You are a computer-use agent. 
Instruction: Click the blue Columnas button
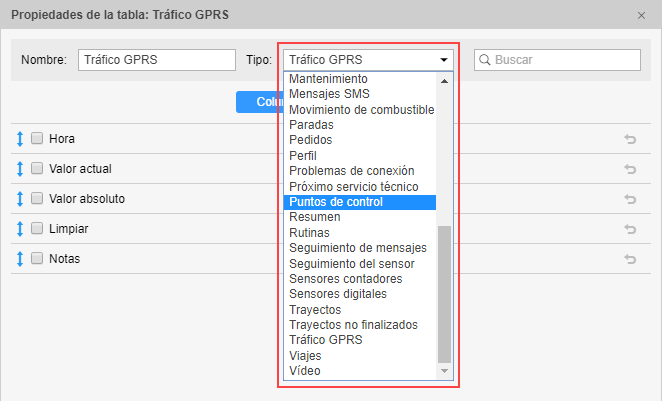260,102
